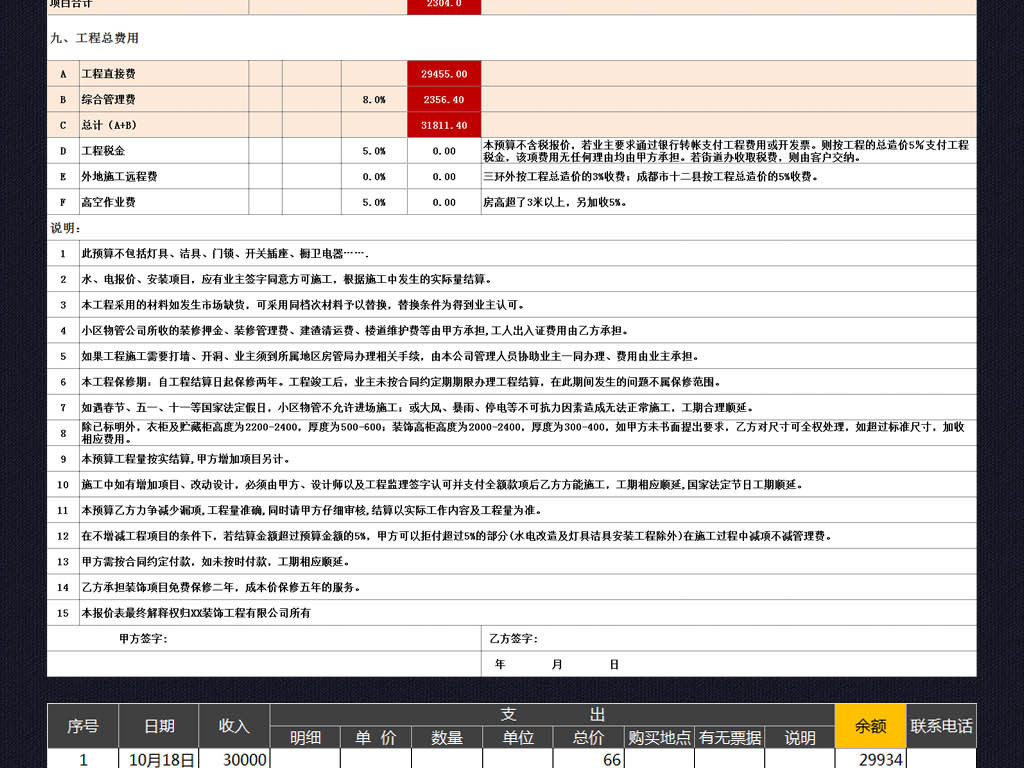Click the 甲方签字 signature cell

click(x=264, y=639)
